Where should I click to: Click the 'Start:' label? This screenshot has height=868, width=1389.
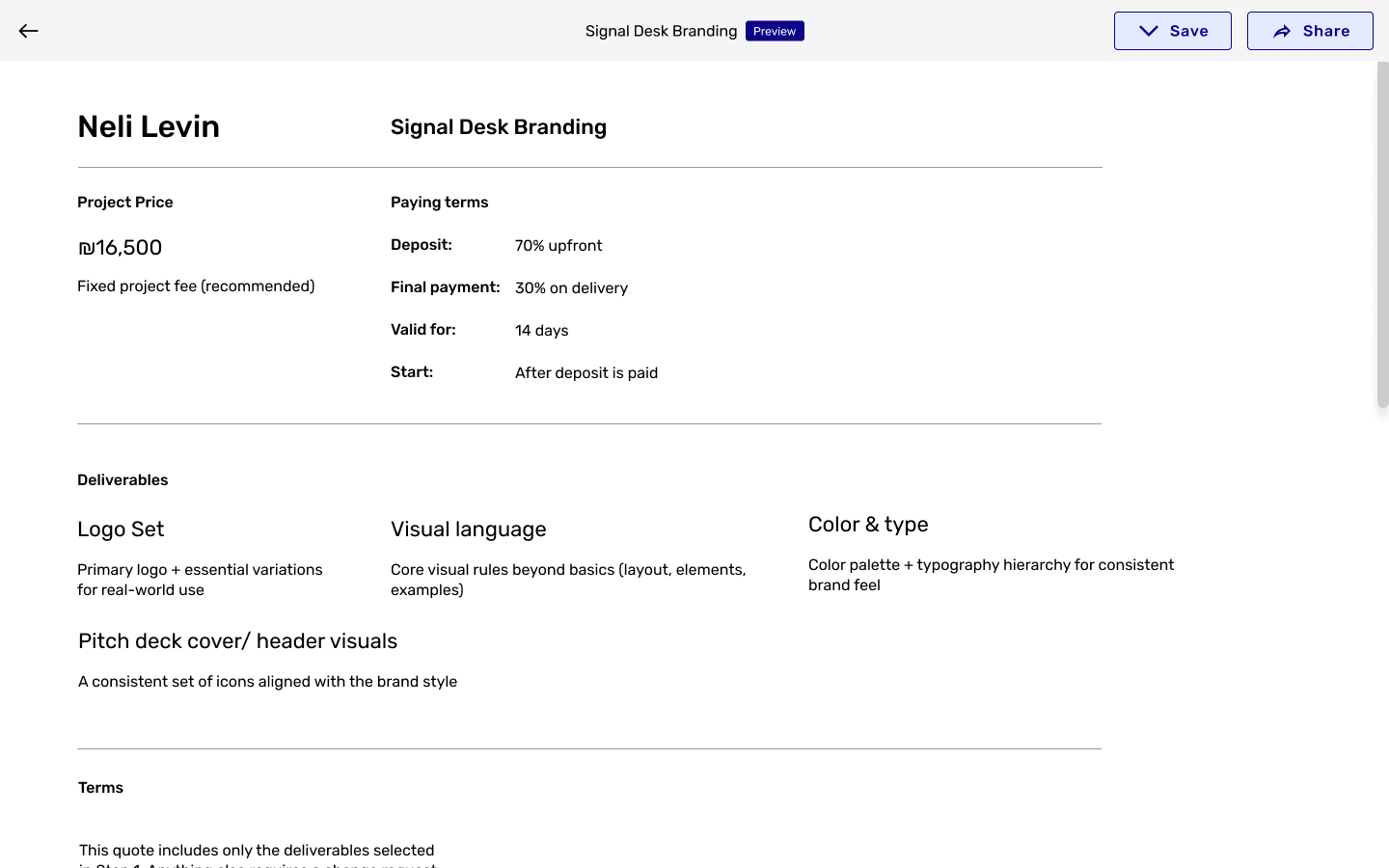(412, 372)
